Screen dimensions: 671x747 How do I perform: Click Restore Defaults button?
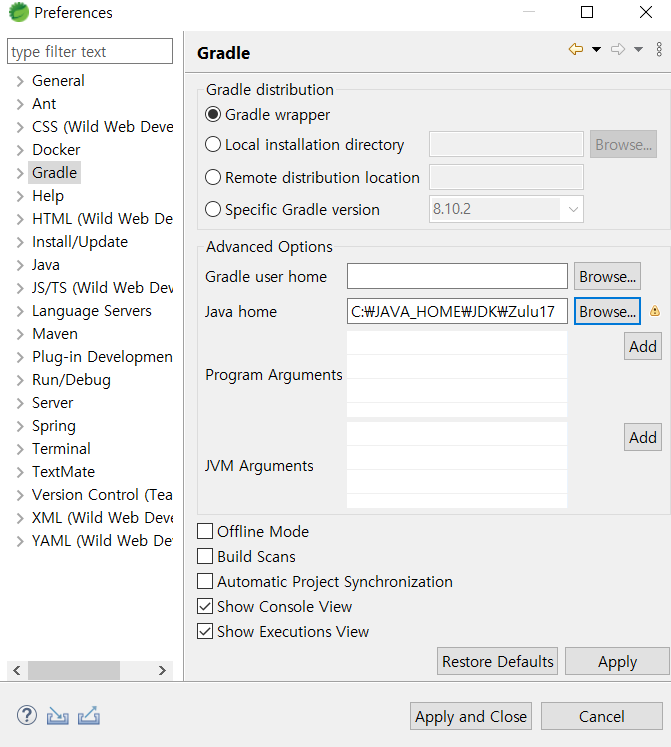(498, 661)
